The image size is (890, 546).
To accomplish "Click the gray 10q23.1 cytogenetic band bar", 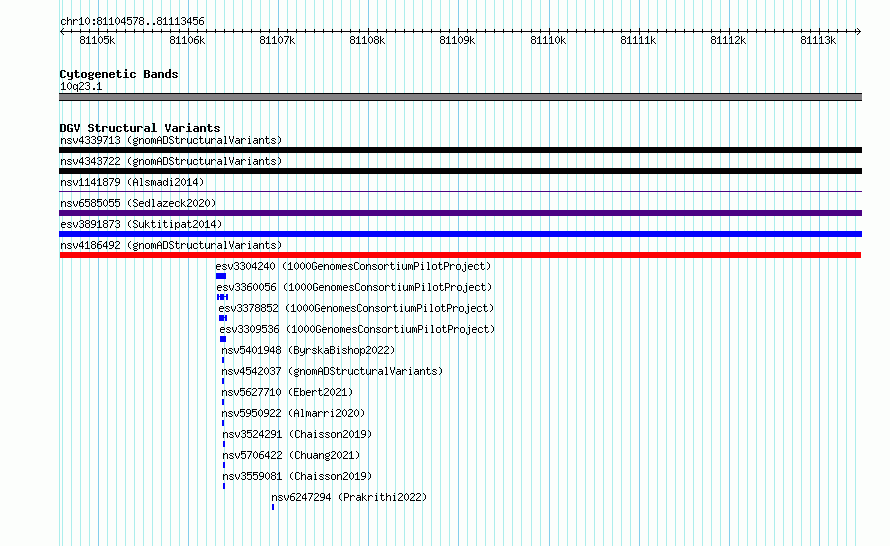I will click(x=460, y=97).
